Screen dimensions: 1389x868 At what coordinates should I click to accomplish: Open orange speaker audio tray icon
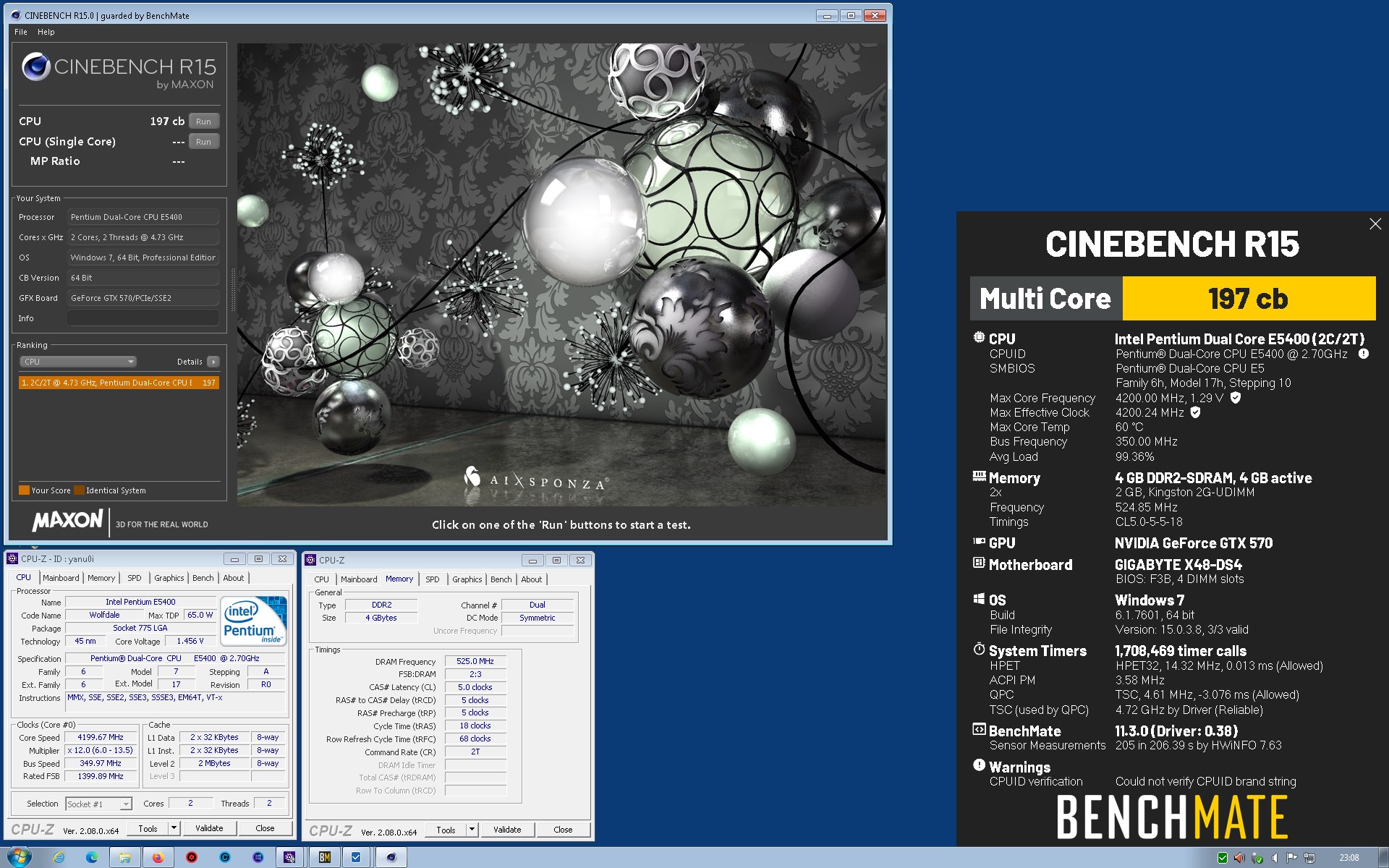(x=1239, y=858)
